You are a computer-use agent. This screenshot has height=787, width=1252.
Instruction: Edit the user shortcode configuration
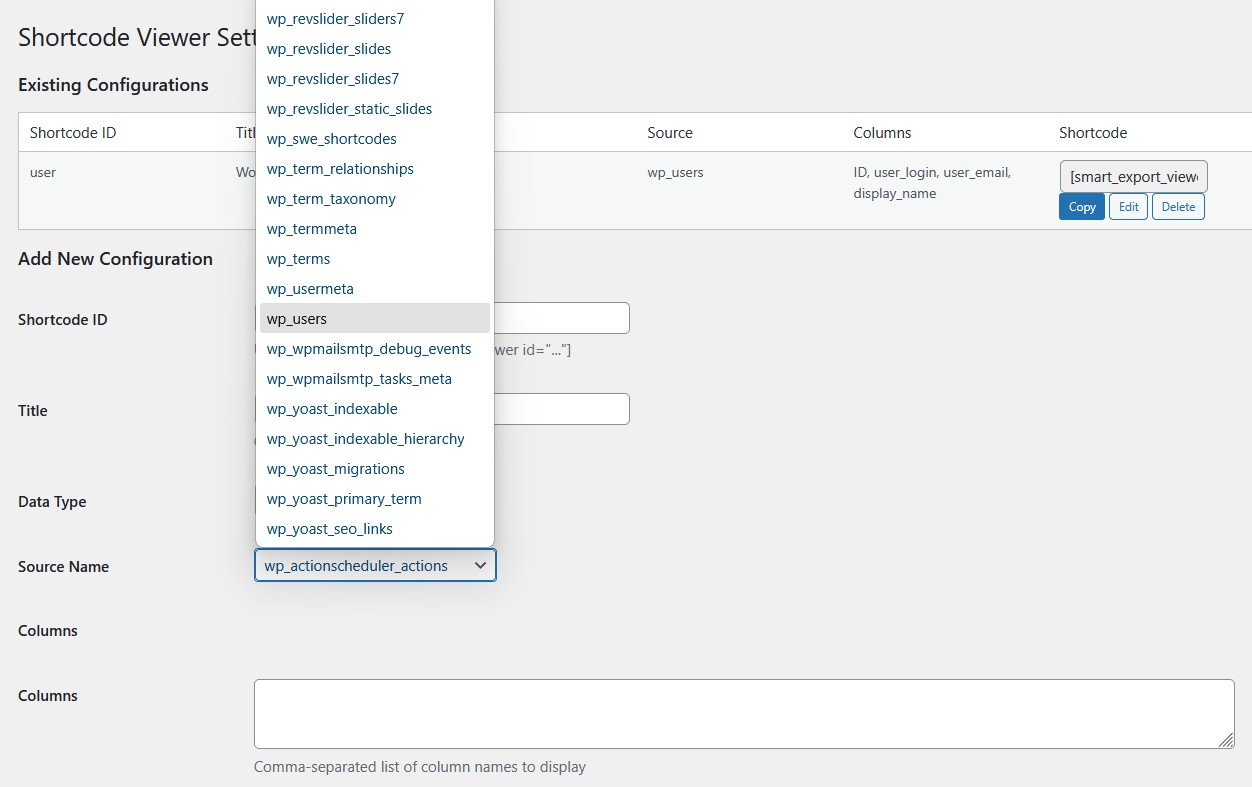(1128, 207)
